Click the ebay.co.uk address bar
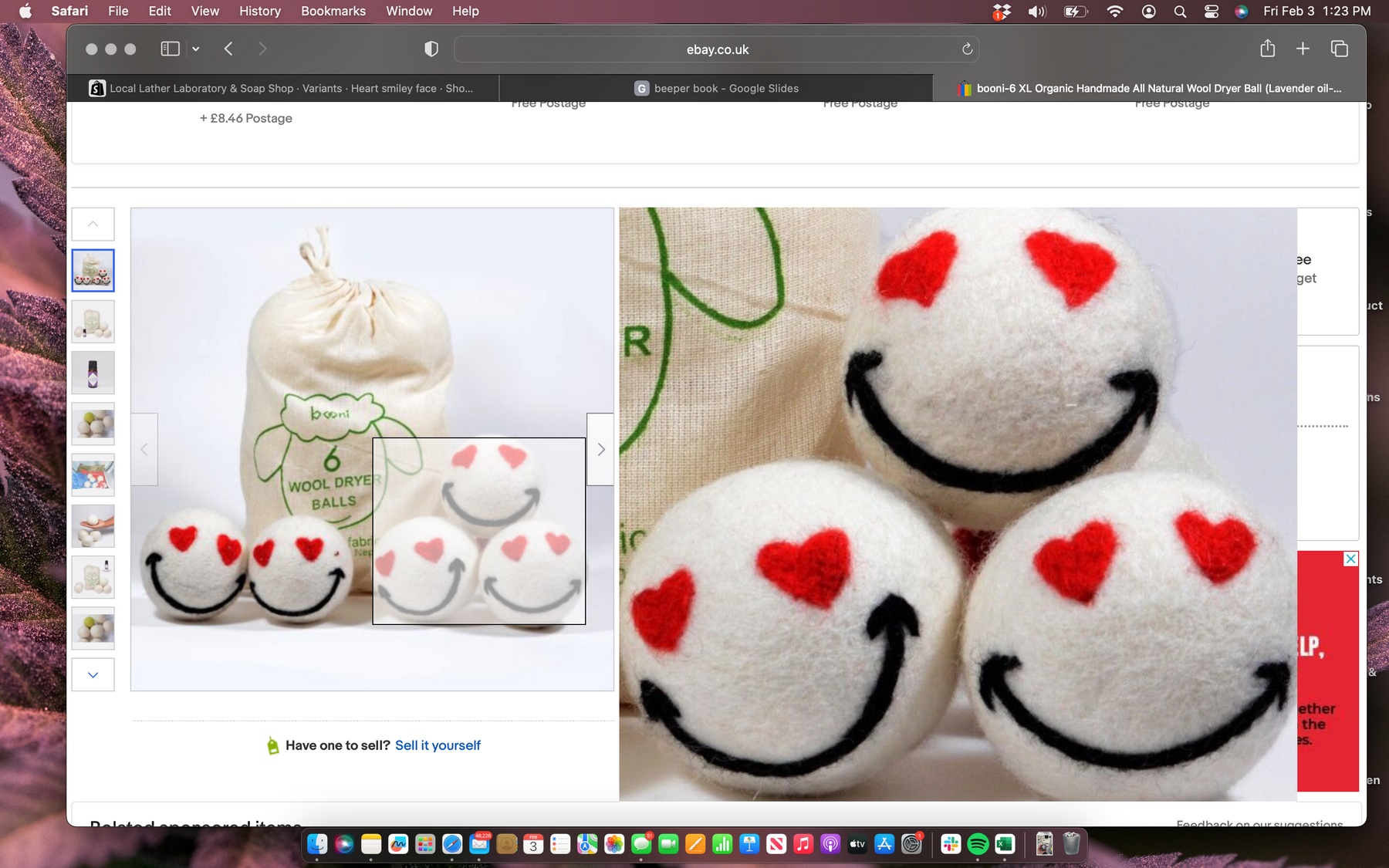The height and width of the screenshot is (868, 1389). click(717, 49)
